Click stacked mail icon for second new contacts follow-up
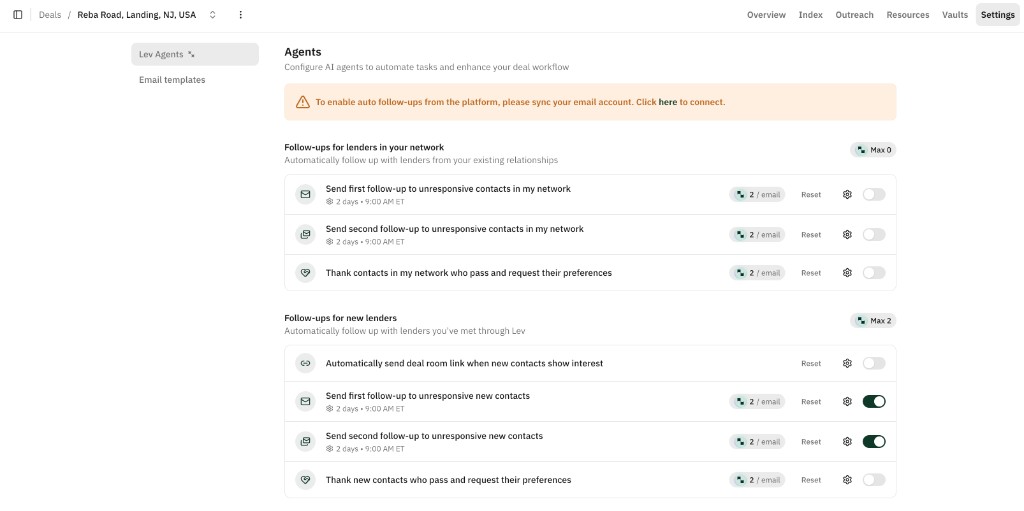The width and height of the screenshot is (1024, 511). 305,441
